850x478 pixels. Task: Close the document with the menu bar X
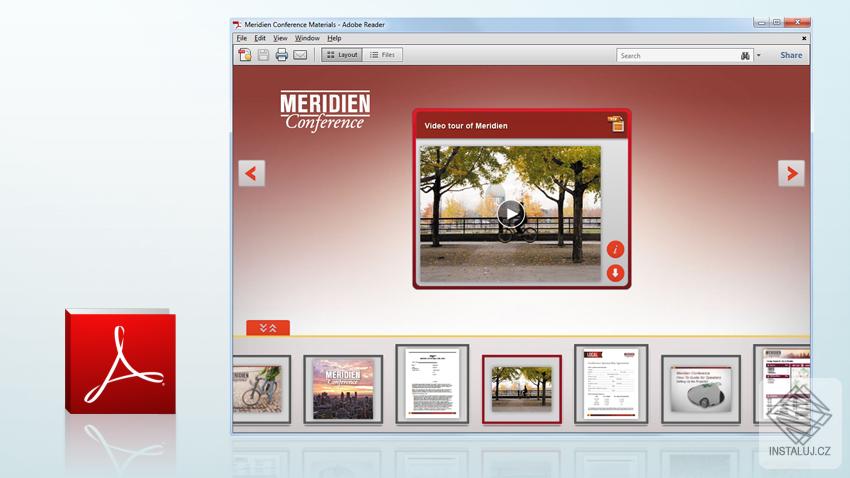pyautogui.click(x=804, y=38)
